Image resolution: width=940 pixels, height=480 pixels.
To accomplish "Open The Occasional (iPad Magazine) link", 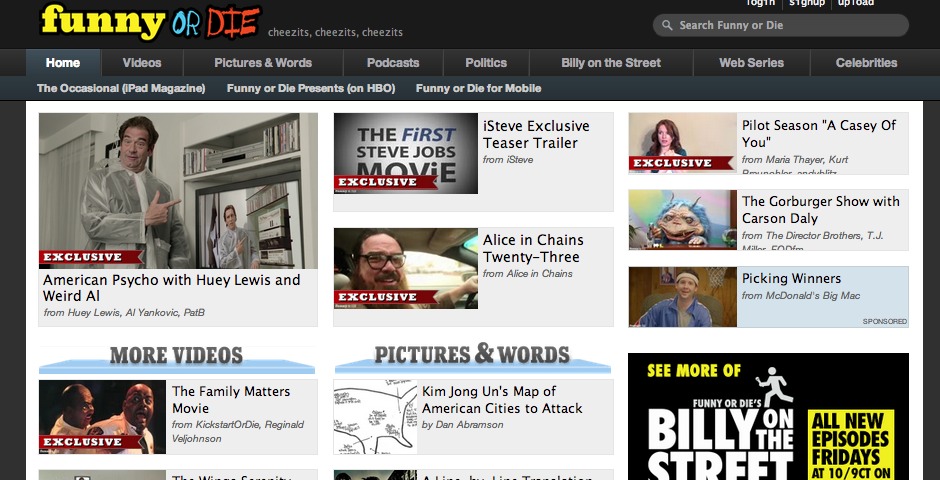I will 121,88.
